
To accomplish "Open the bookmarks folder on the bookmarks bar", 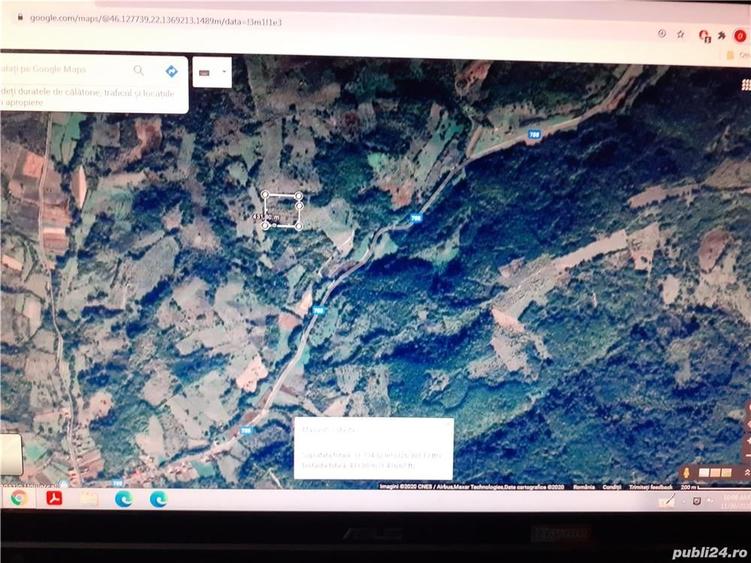I will click(x=730, y=55).
